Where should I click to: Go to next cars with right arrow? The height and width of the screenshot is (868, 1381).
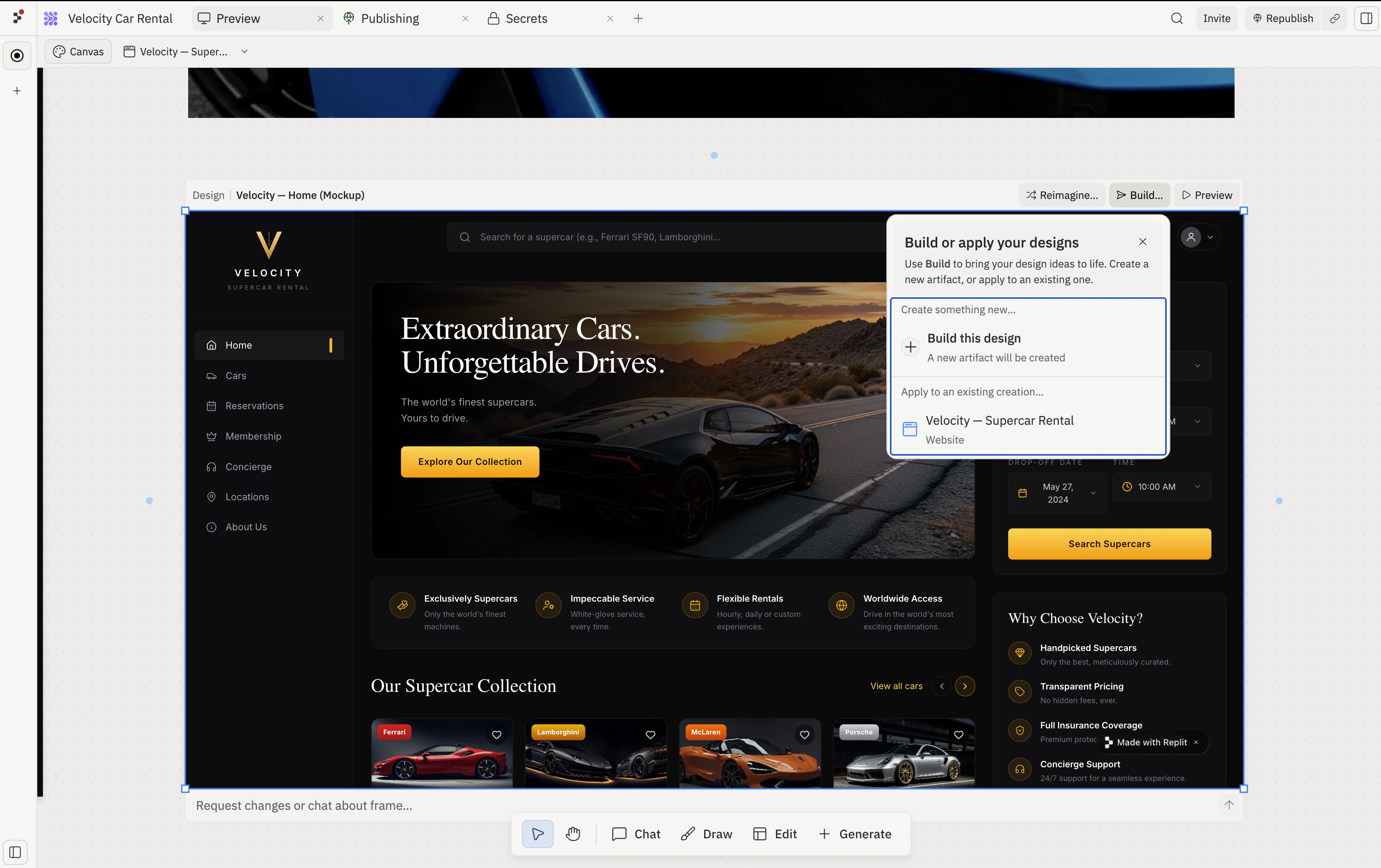click(965, 685)
